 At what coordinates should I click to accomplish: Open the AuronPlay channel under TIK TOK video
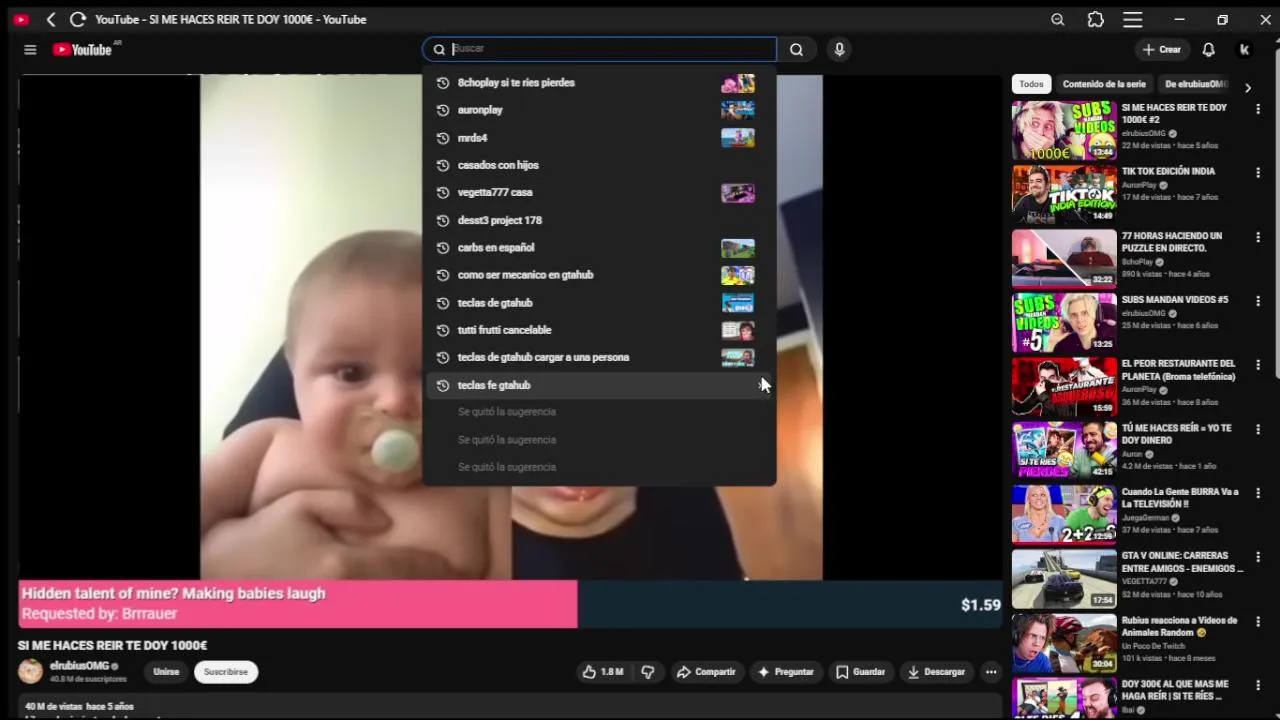point(1139,185)
